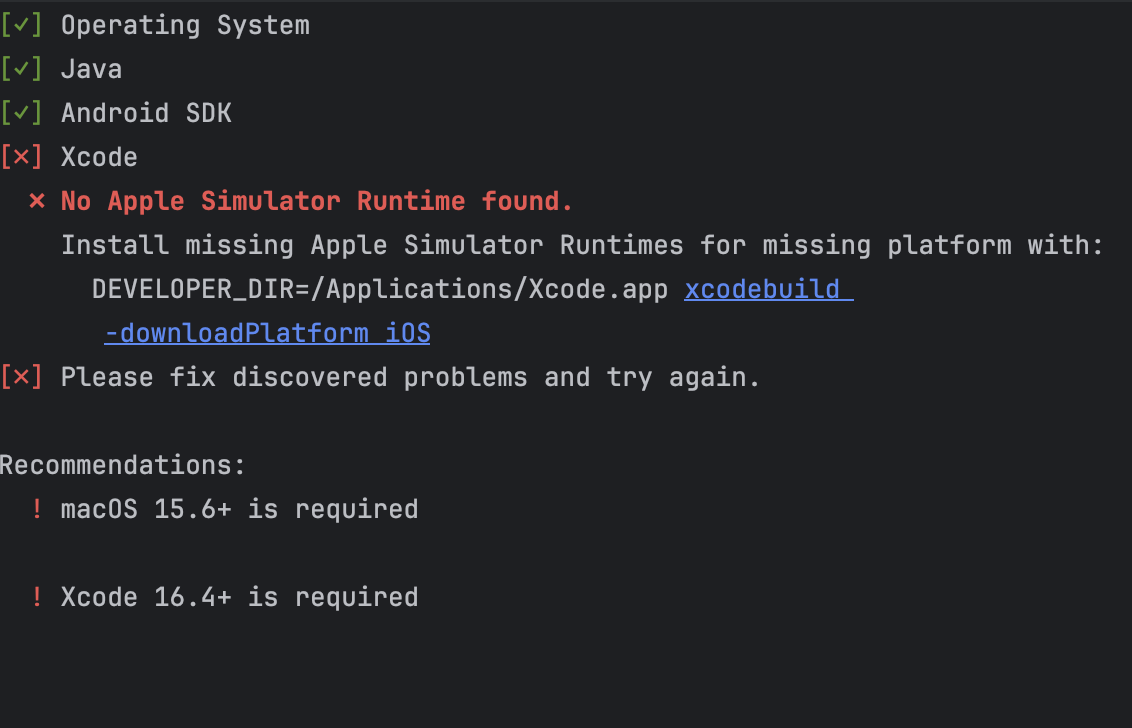Click the green checkmark beside Android SDK
1132x728 pixels.
tap(21, 113)
